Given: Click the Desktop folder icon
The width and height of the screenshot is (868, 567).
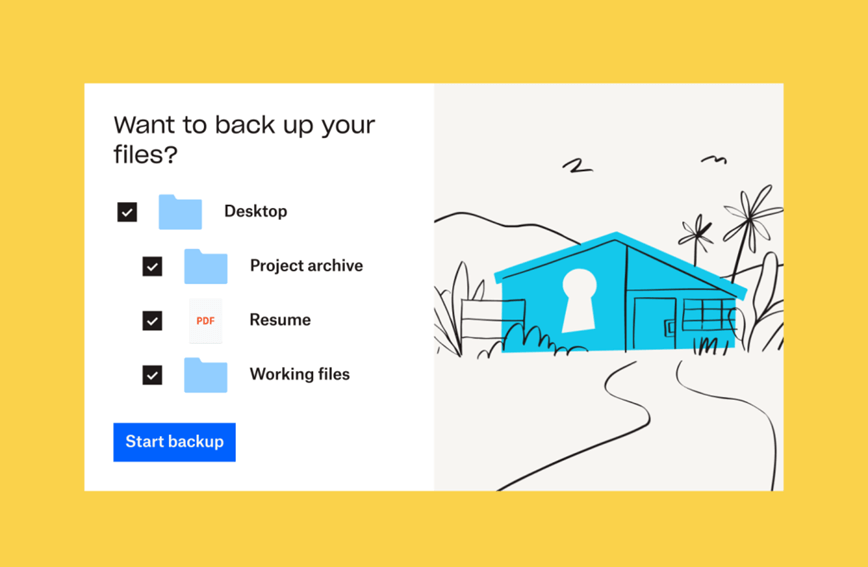Looking at the screenshot, I should [x=180, y=212].
